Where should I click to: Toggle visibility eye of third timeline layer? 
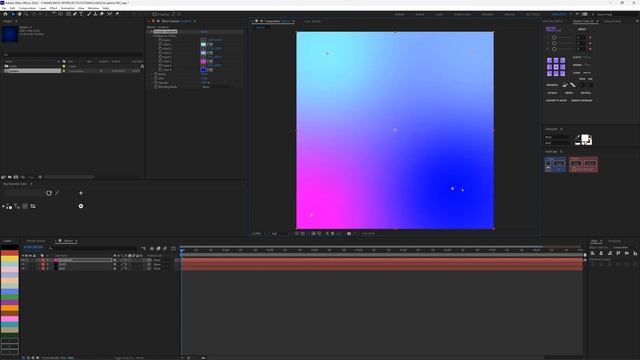coord(23,269)
